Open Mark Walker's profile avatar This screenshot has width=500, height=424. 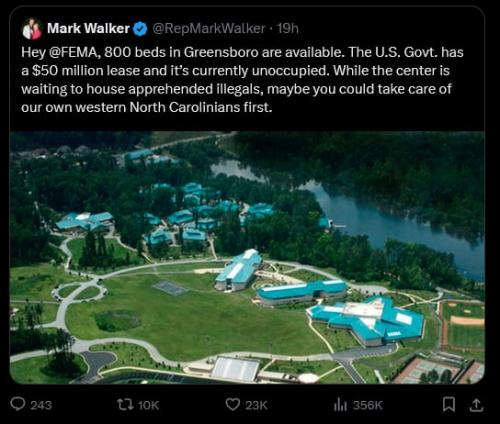(32, 29)
